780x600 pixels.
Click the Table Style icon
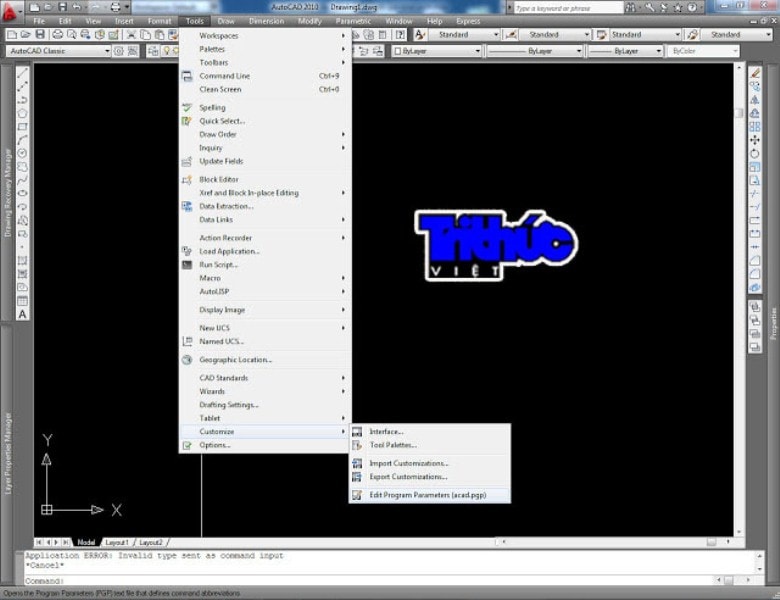coord(601,34)
